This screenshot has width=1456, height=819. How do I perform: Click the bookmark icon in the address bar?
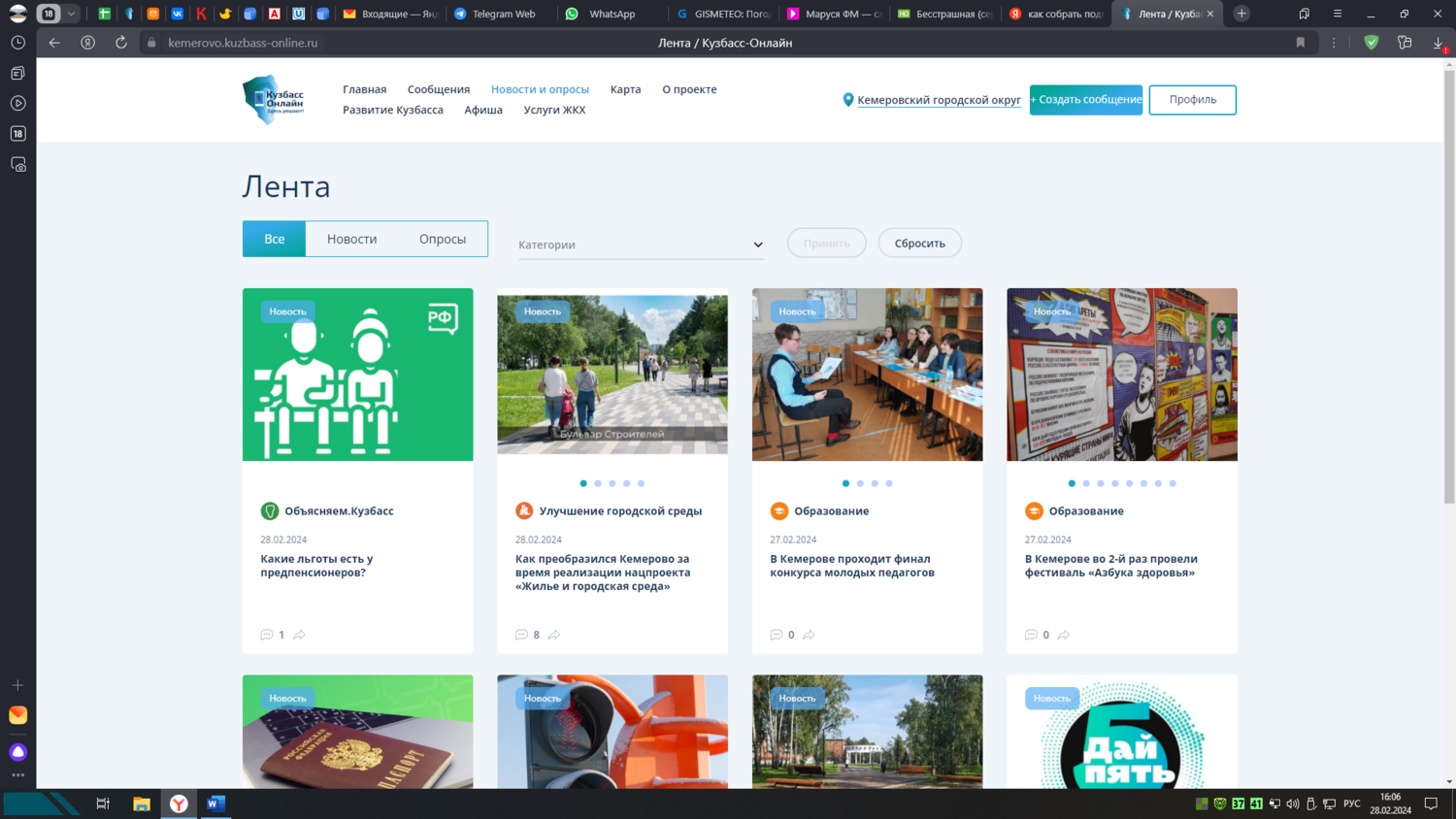coord(1301,43)
